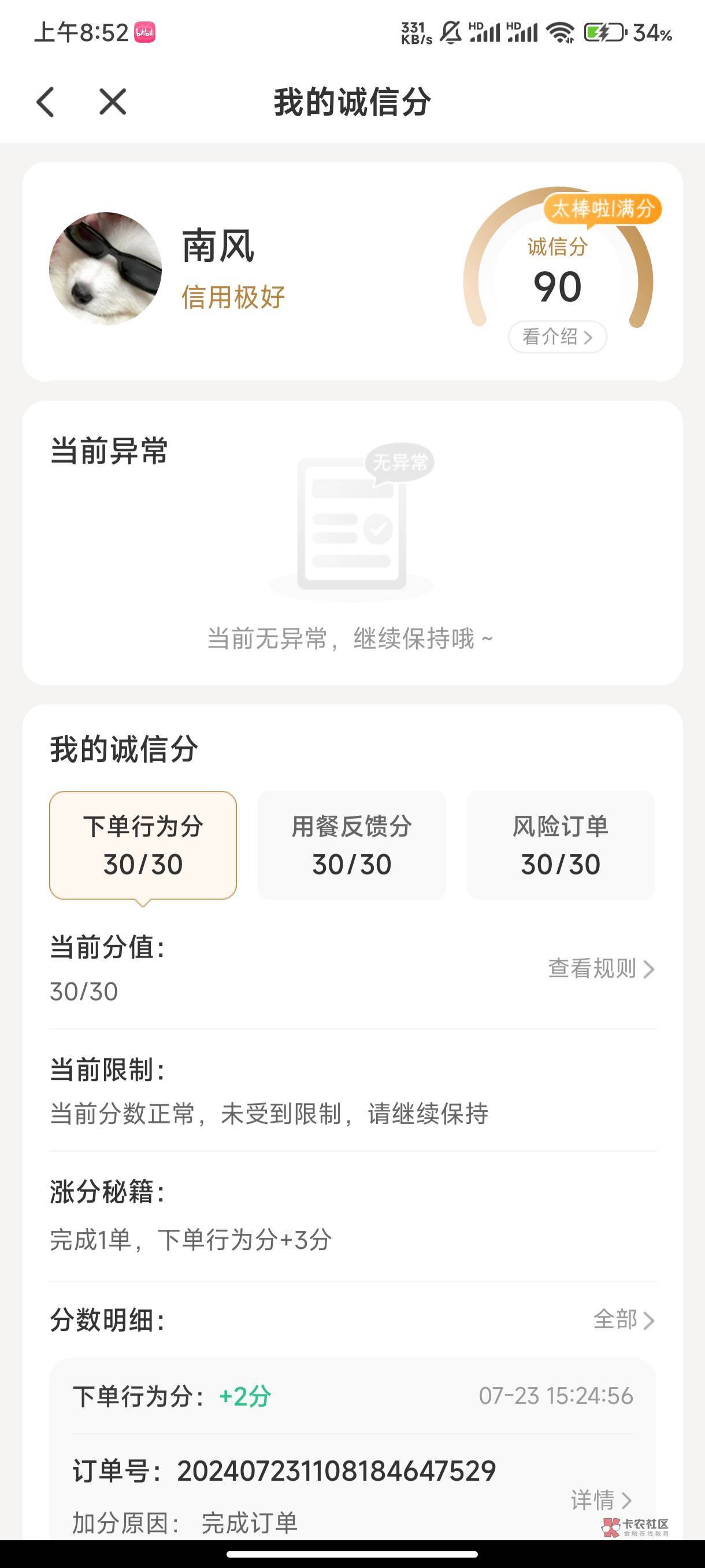705x1568 pixels.
Task: Tap the back arrow icon
Action: [46, 102]
